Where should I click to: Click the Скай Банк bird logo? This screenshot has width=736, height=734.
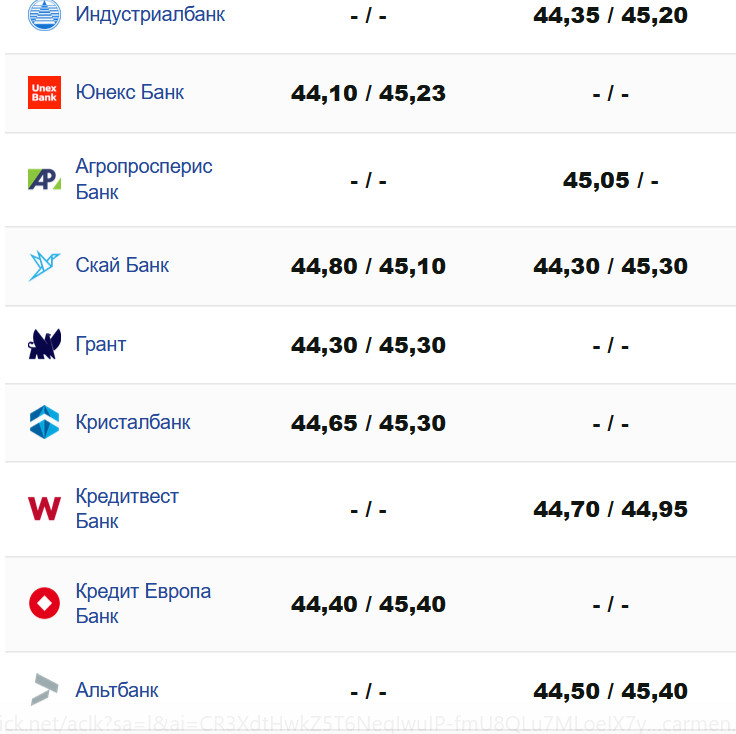(x=44, y=266)
